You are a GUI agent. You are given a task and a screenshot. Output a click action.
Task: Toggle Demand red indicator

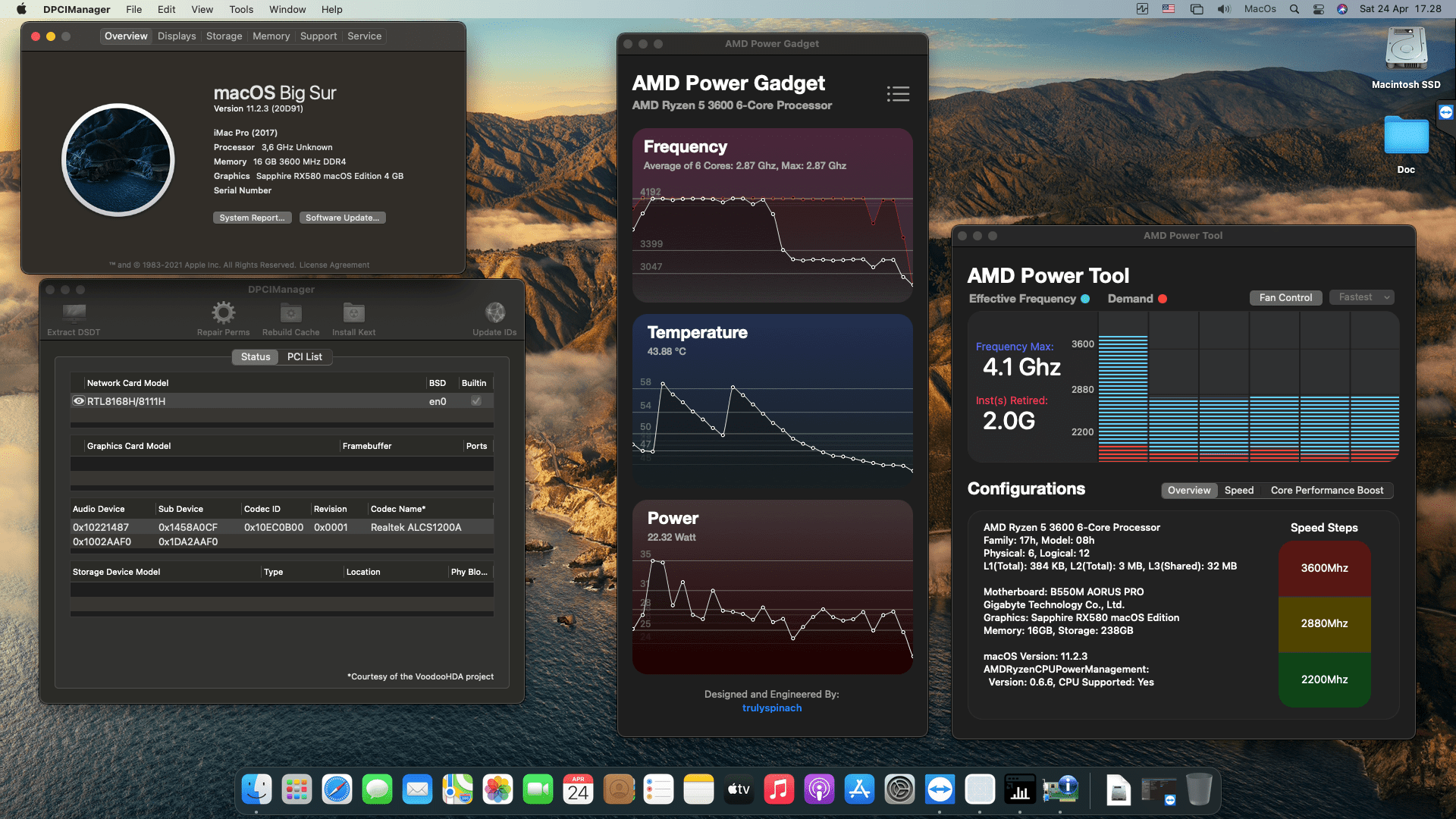point(1163,299)
